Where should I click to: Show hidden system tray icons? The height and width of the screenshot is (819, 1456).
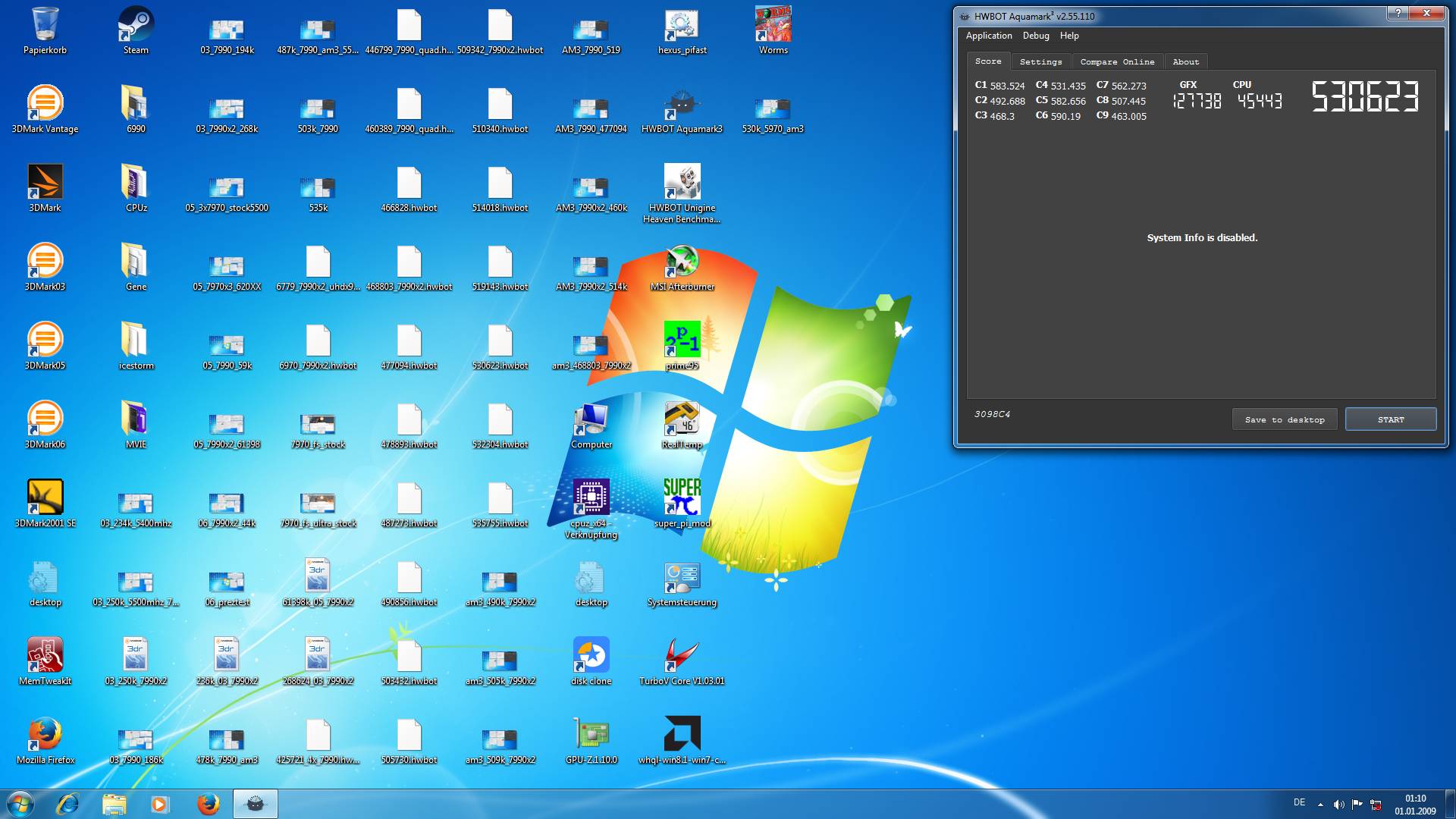point(1320,804)
